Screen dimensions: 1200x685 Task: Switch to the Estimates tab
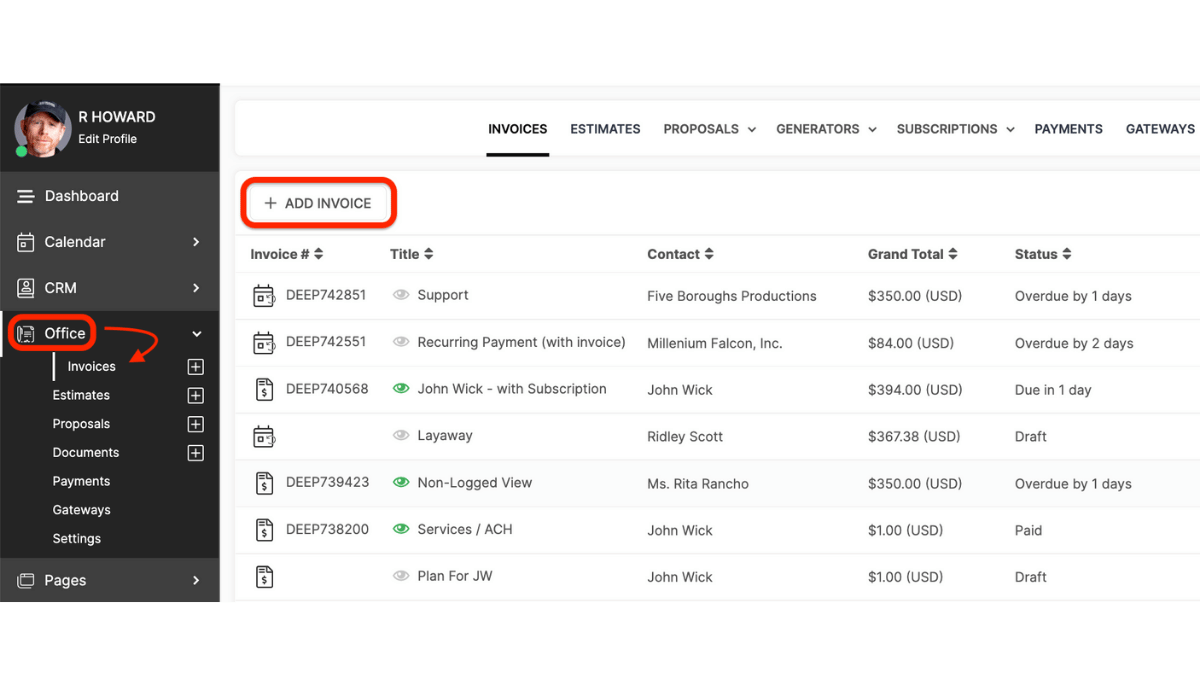(605, 128)
